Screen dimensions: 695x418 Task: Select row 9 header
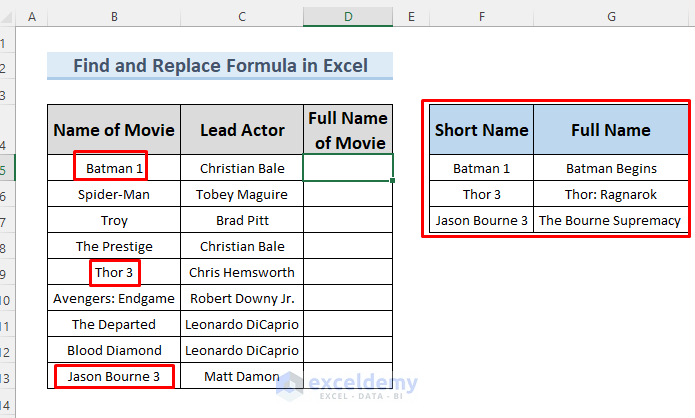7,272
